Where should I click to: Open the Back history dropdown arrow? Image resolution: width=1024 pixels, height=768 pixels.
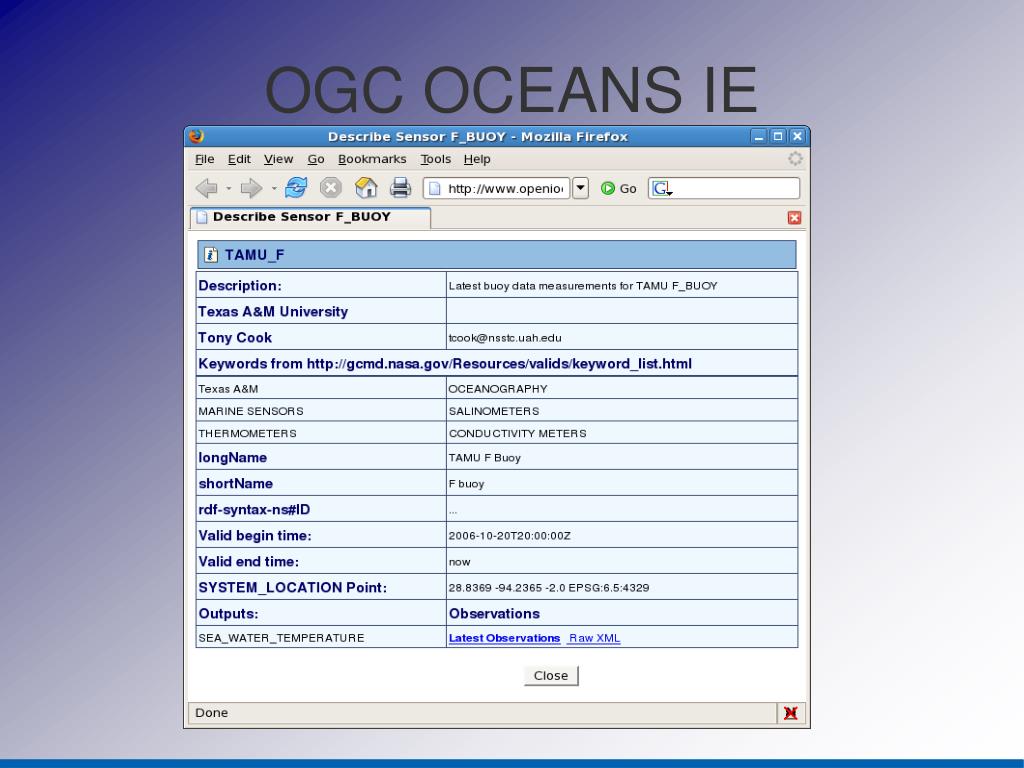click(x=229, y=189)
